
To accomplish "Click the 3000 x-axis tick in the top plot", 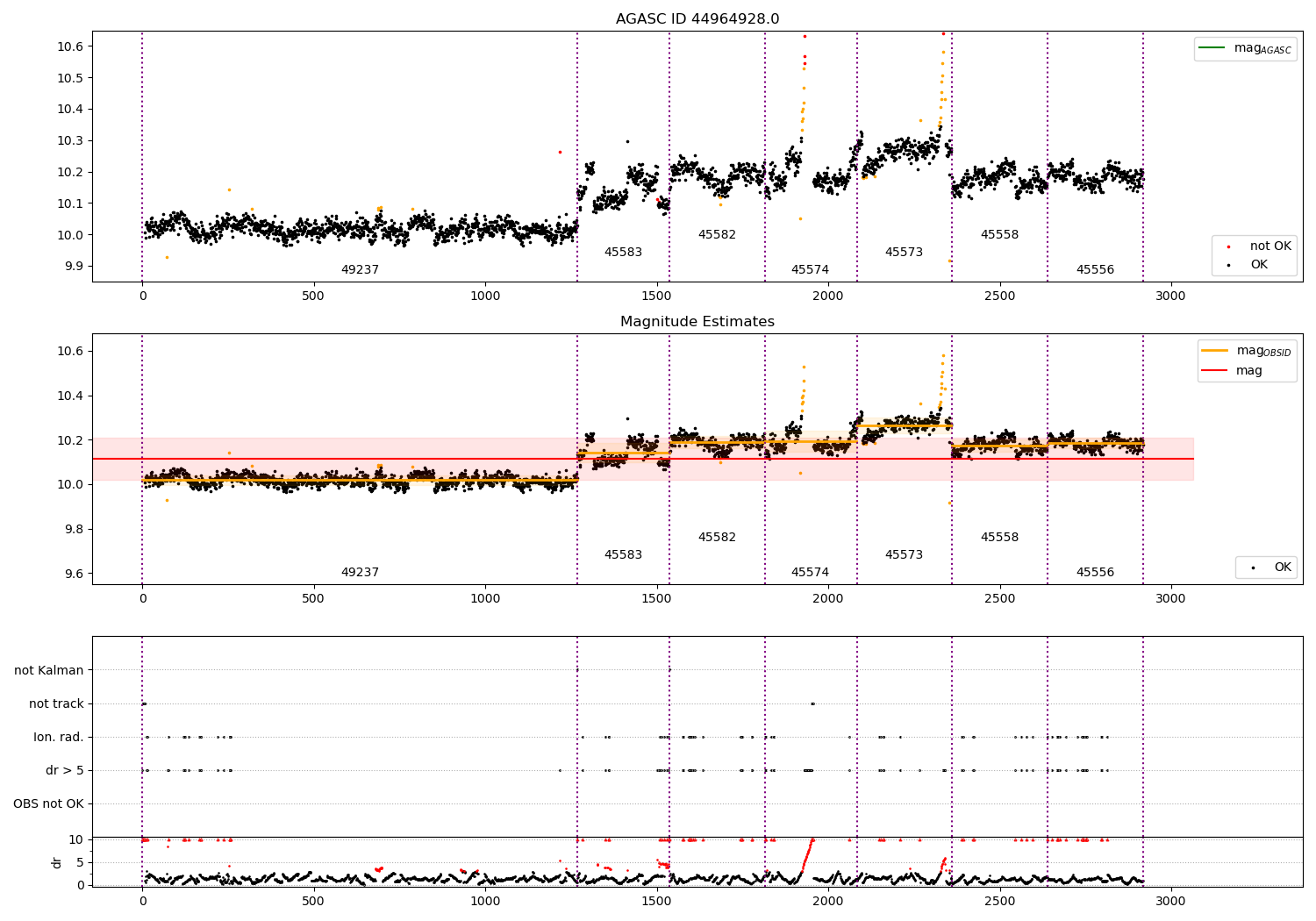I will pos(1170,296).
